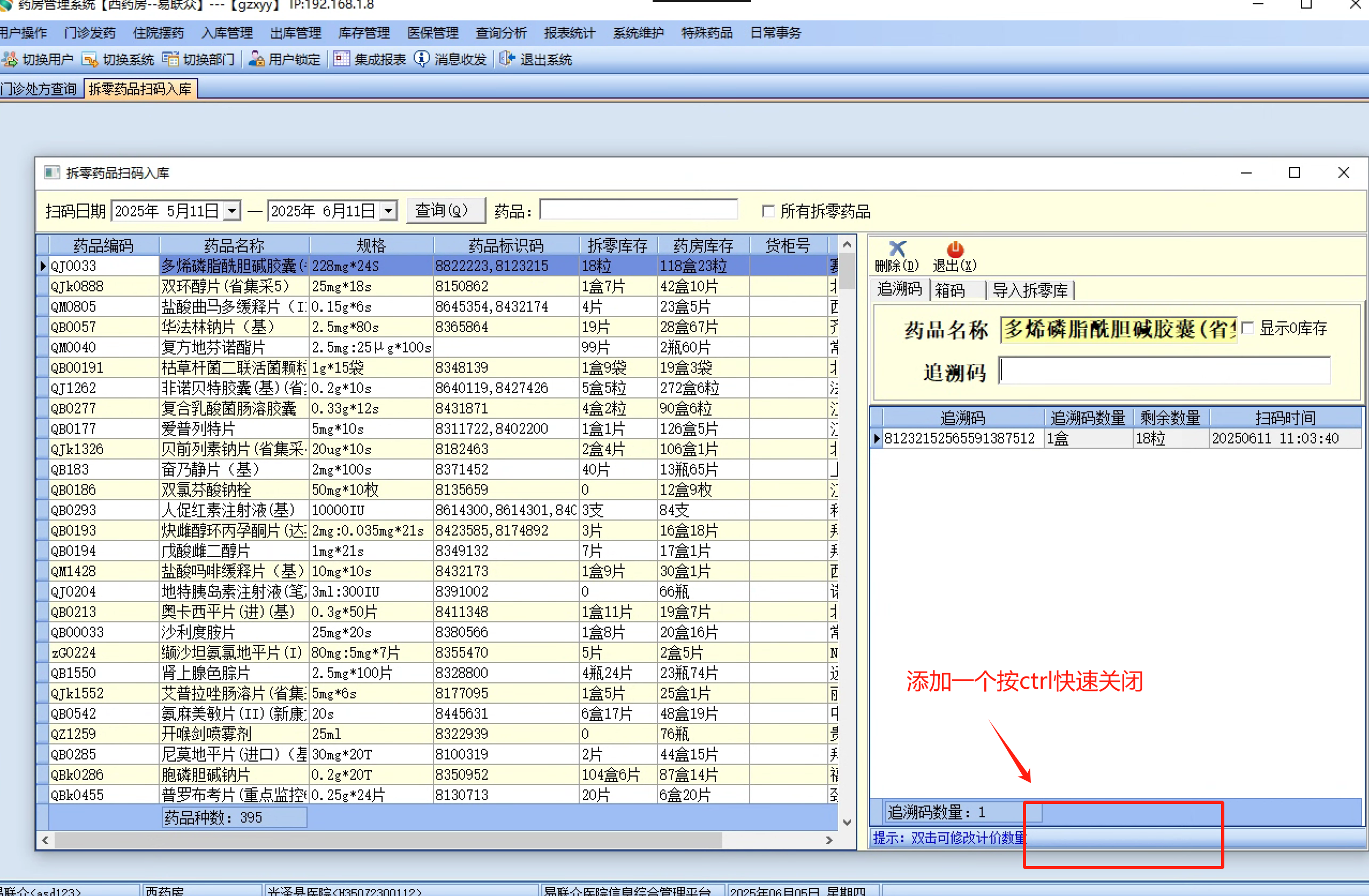Click the 追溯码 input field

(x=1165, y=371)
